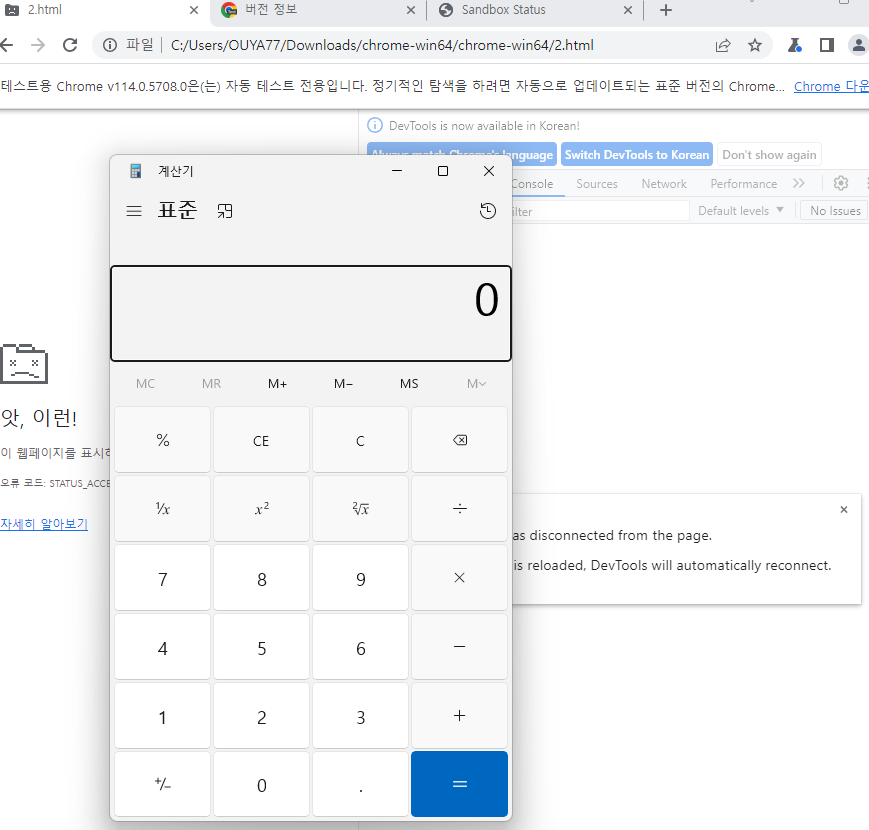
Task: Click the file info icon in address bar
Action: click(110, 45)
